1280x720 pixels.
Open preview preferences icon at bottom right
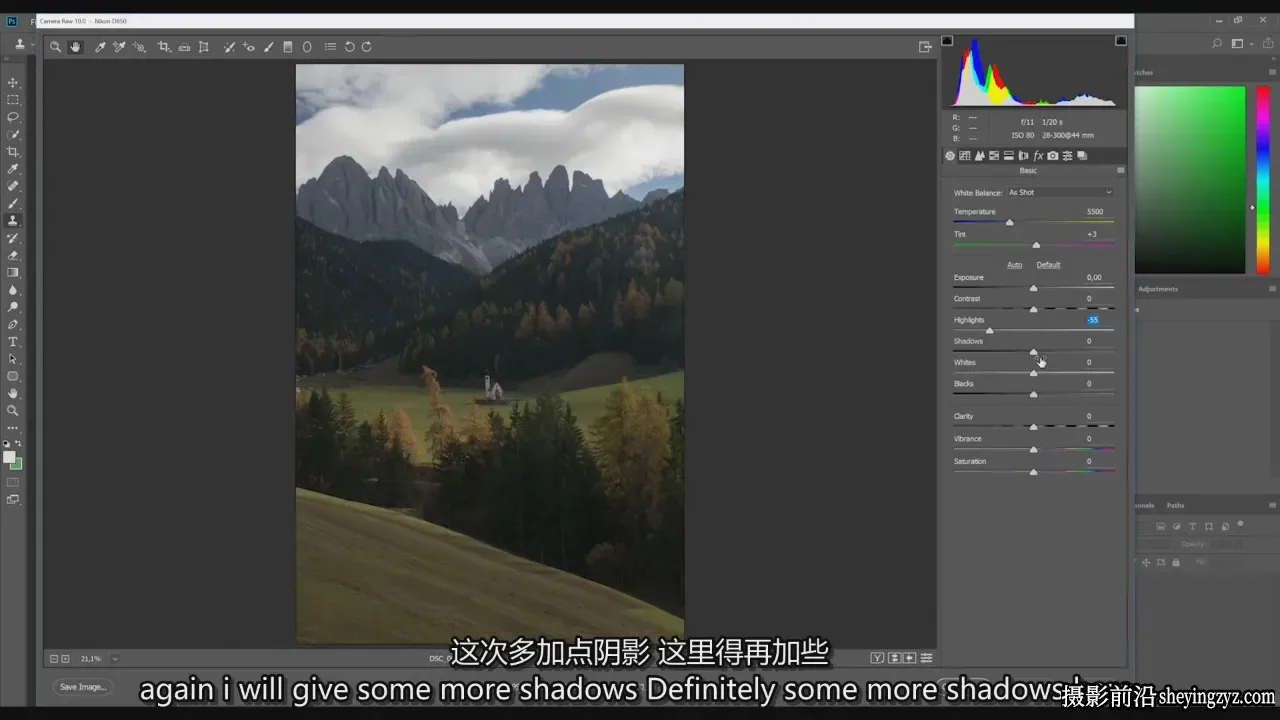click(x=927, y=658)
